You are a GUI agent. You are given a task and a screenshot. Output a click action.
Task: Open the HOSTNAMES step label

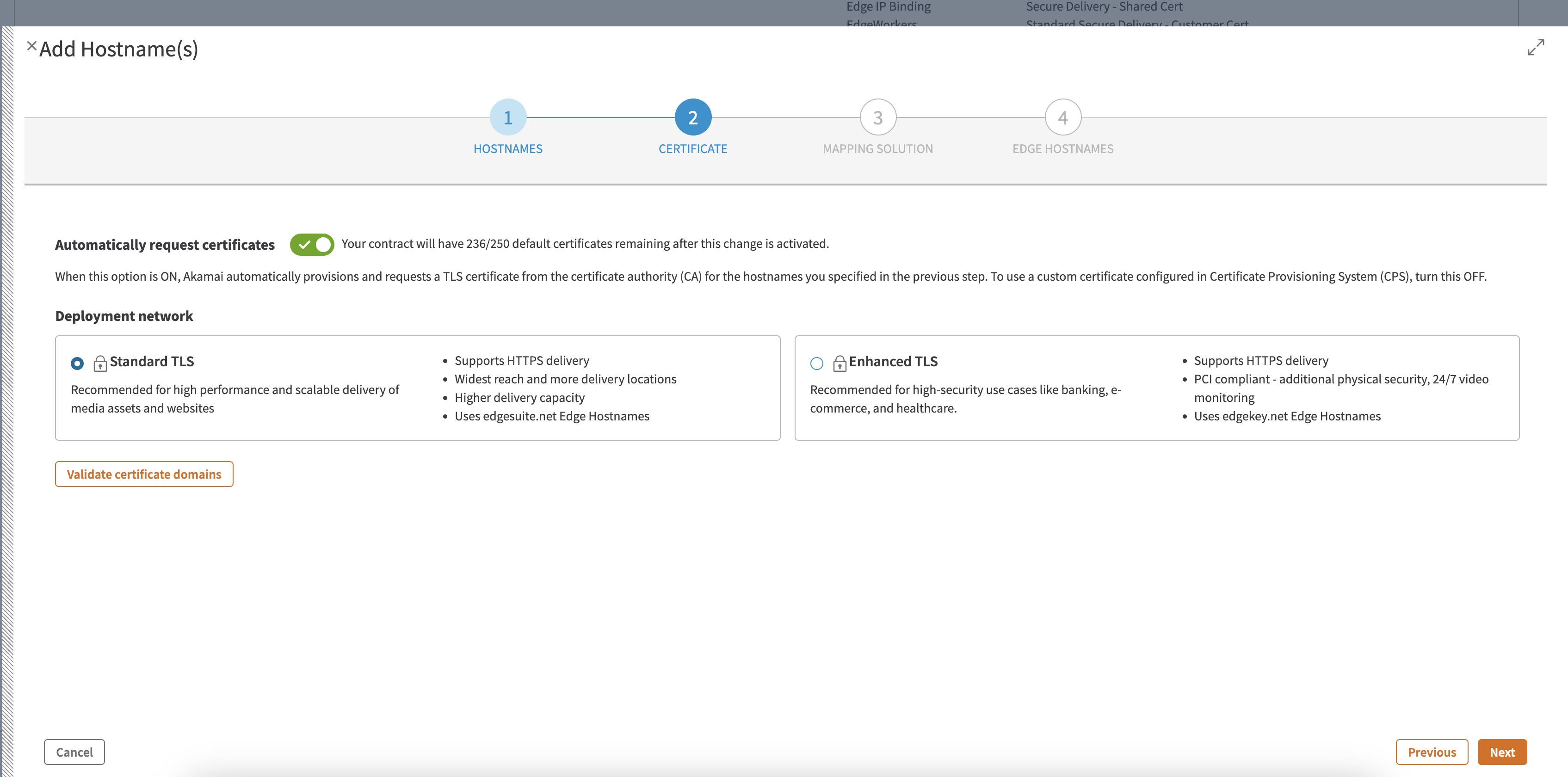pos(508,149)
